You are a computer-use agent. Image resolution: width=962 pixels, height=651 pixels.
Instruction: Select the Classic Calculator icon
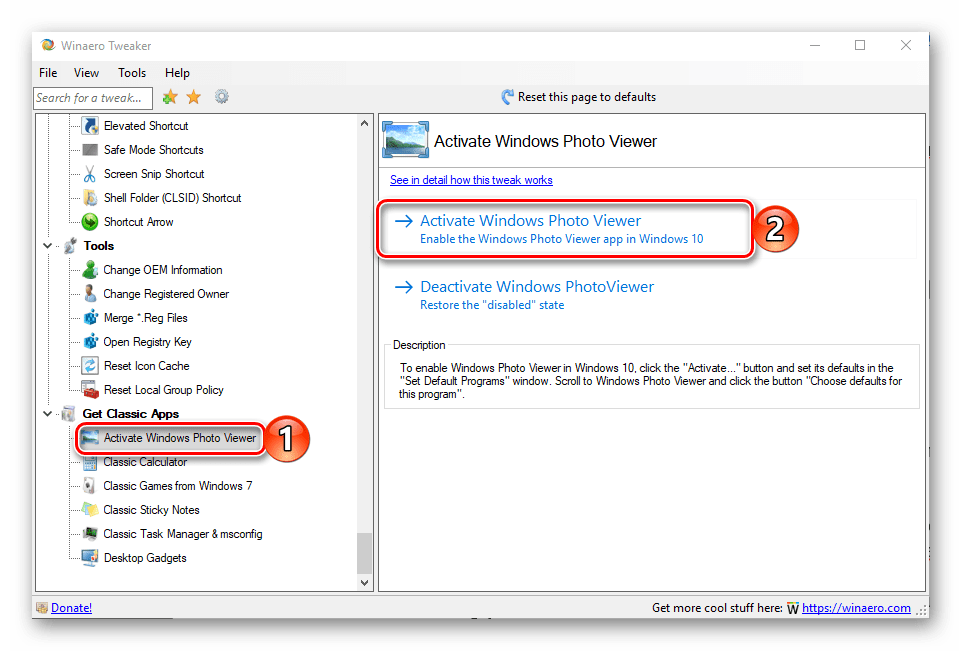click(90, 462)
